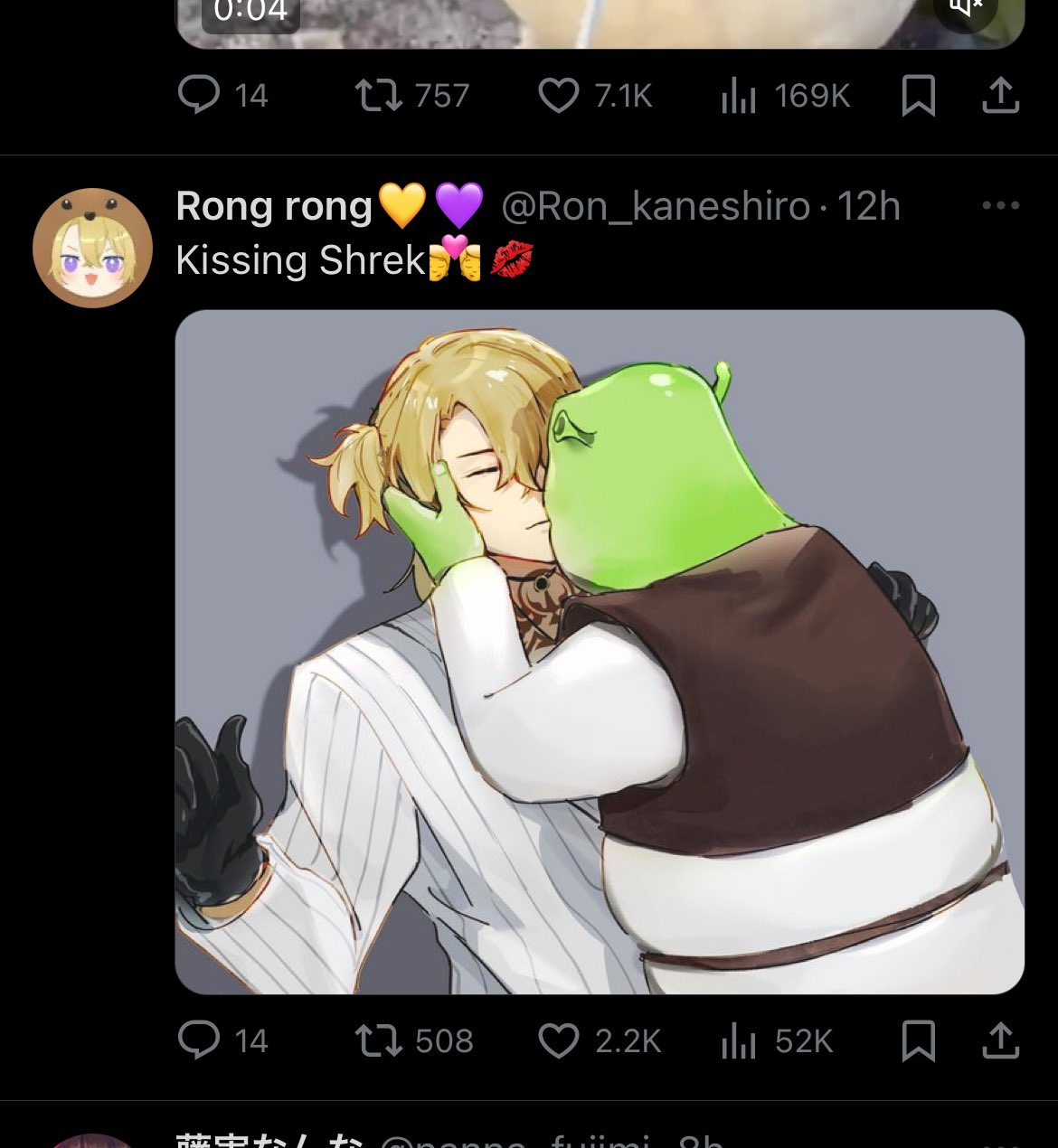This screenshot has height=1148, width=1058.
Task: Open the Rong rong display name
Action: pyautogui.click(x=274, y=206)
